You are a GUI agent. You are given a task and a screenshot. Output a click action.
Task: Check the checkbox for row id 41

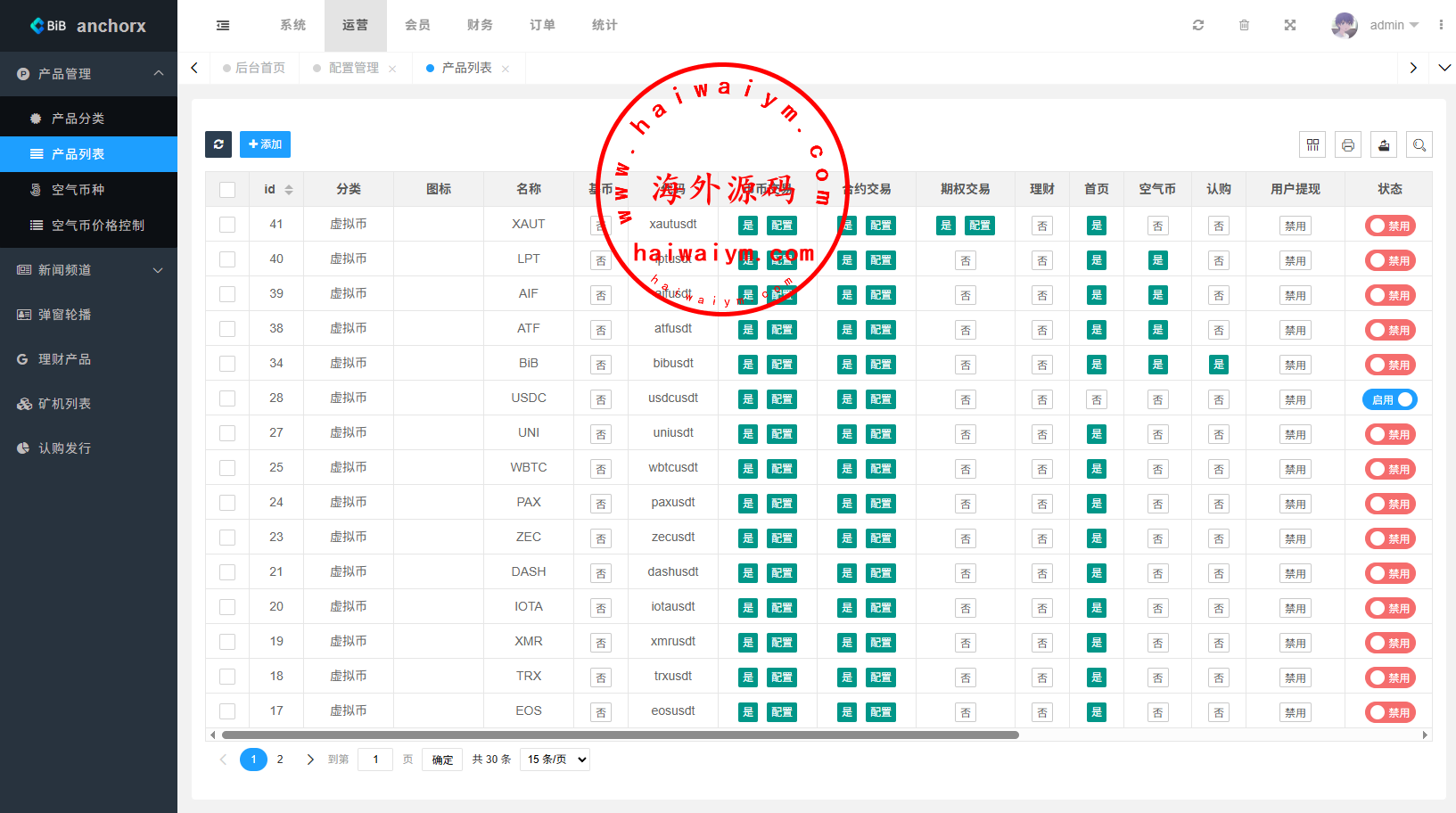227,225
